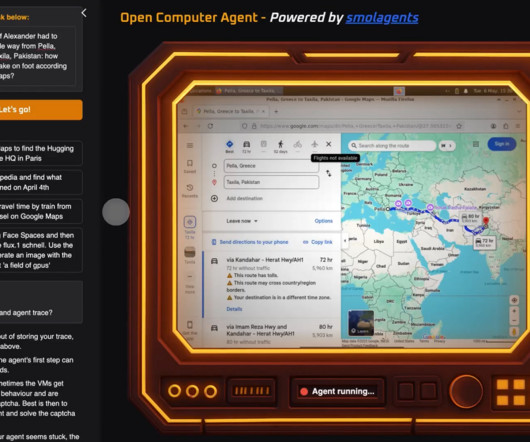
Task: Open route Options
Action: 323,221
